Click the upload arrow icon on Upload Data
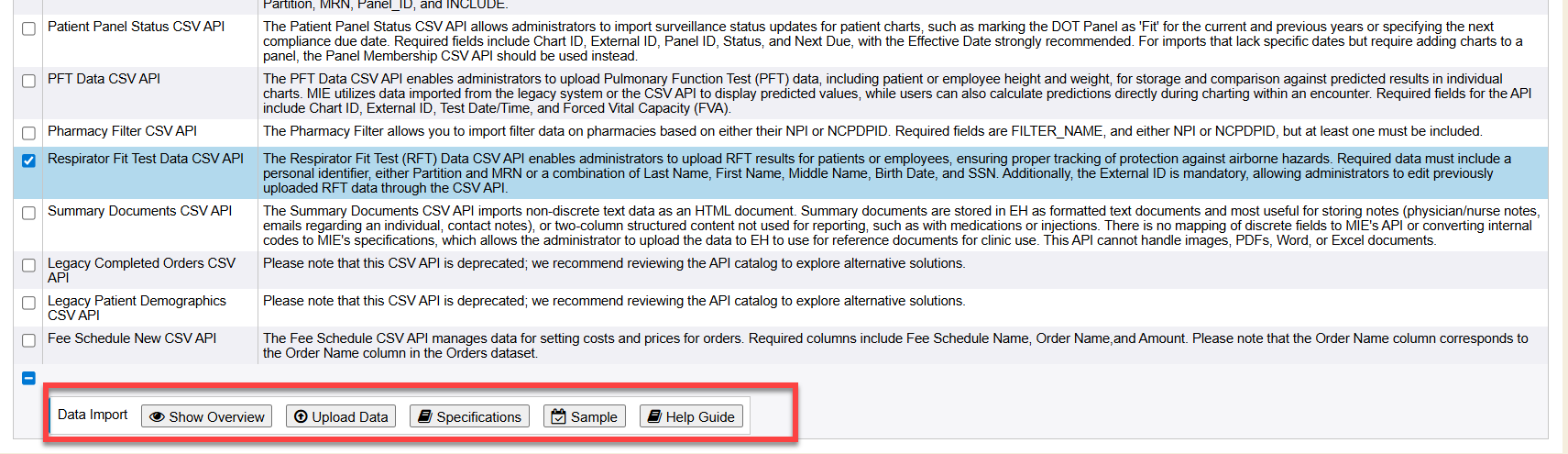The width and height of the screenshot is (1568, 454). 301,417
